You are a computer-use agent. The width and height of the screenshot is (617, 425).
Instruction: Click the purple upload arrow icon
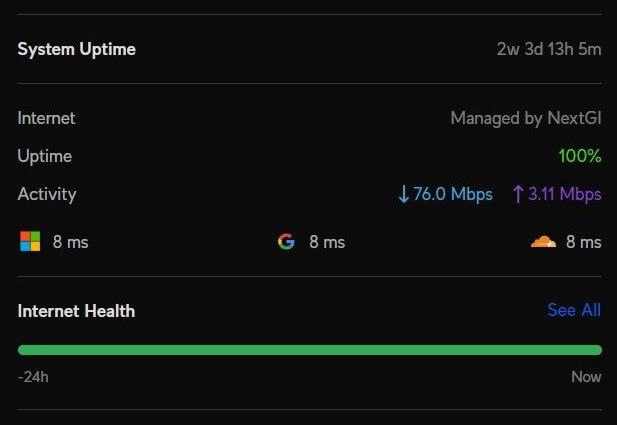pyautogui.click(x=517, y=194)
